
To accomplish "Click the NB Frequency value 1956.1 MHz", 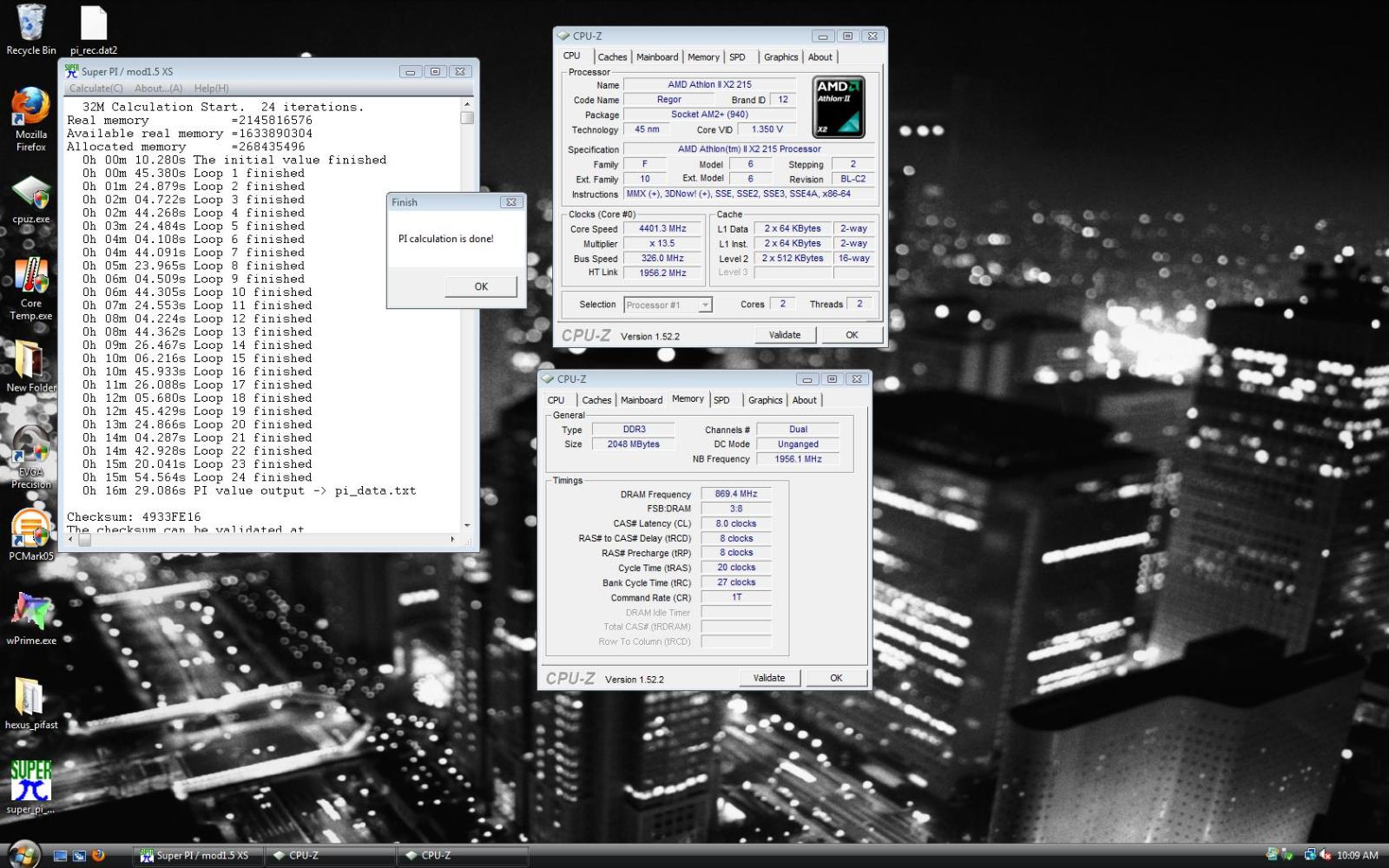I will click(798, 459).
